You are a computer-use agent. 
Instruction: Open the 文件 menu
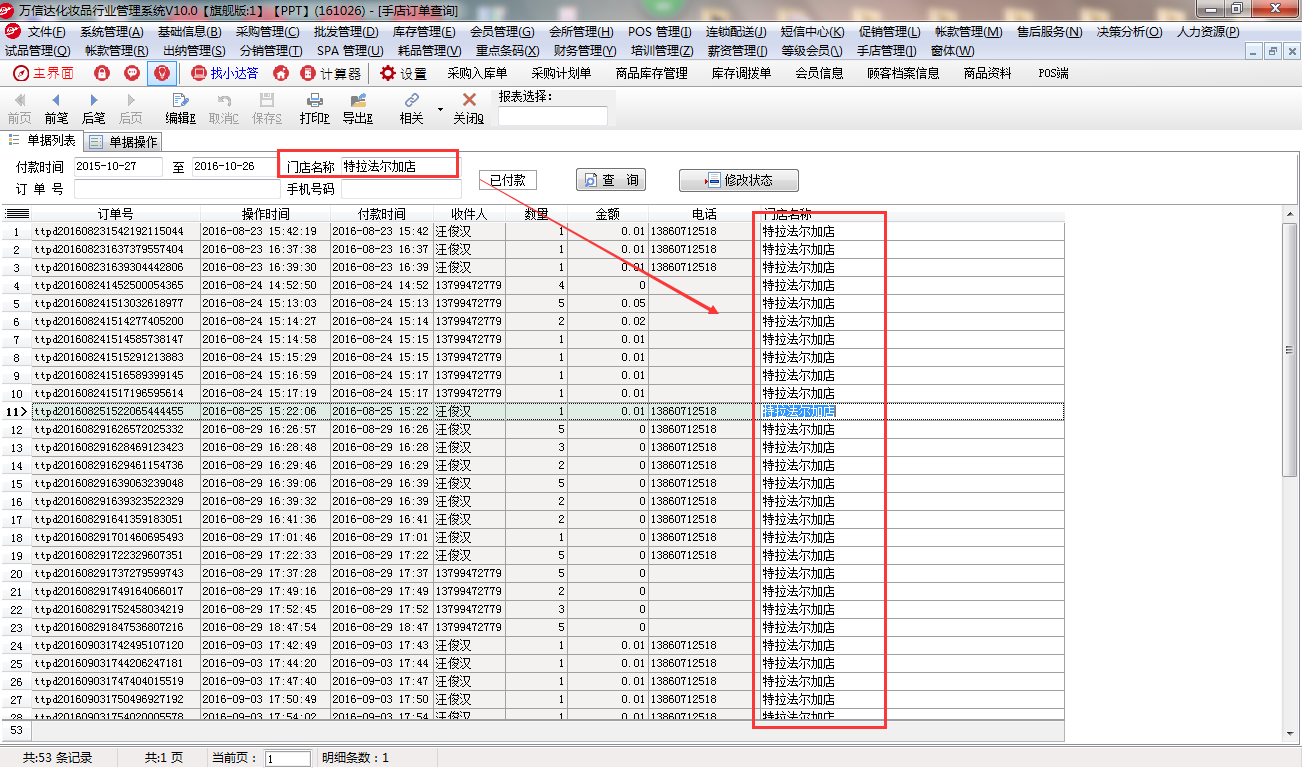click(46, 32)
